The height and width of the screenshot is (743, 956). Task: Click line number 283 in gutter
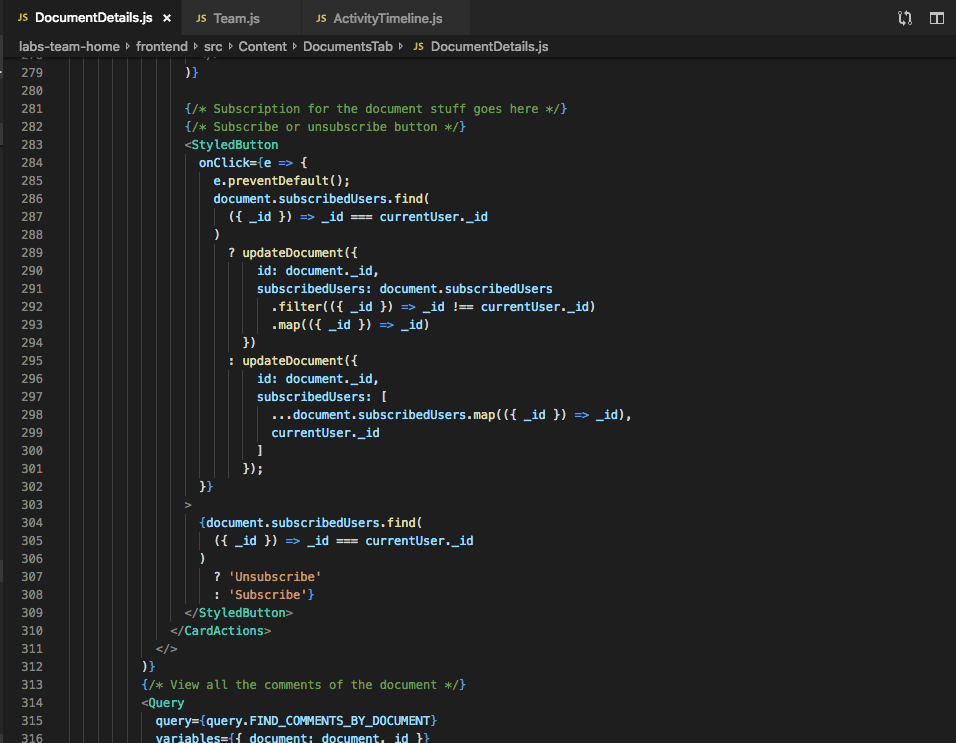click(x=31, y=145)
